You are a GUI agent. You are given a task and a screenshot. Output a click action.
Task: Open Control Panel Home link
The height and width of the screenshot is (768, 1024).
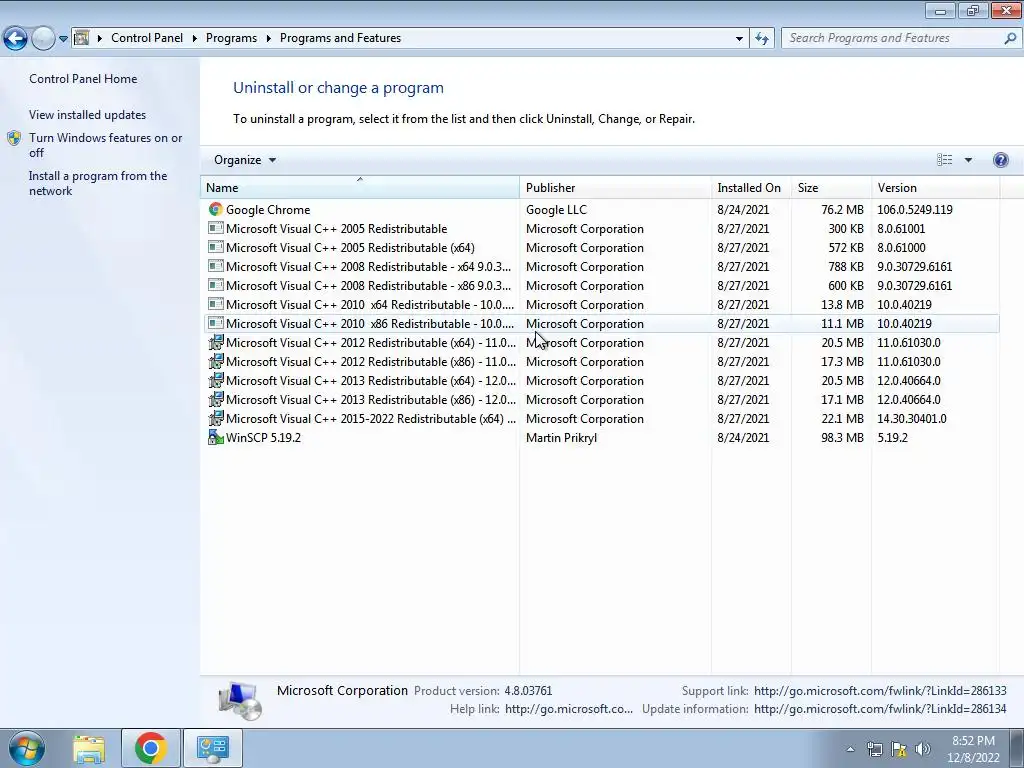pos(83,78)
